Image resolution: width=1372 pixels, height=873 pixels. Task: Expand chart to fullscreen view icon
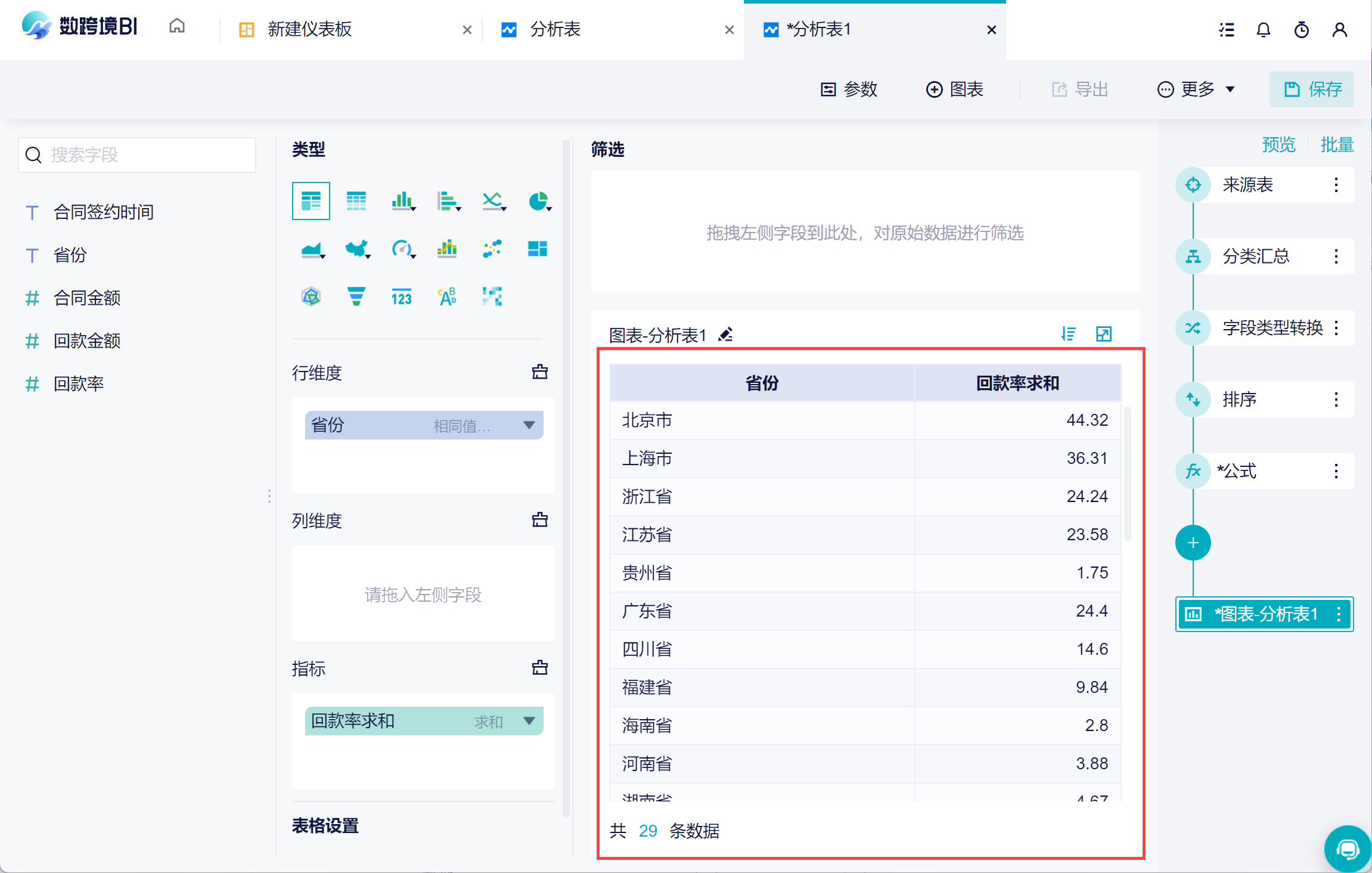pyautogui.click(x=1103, y=334)
